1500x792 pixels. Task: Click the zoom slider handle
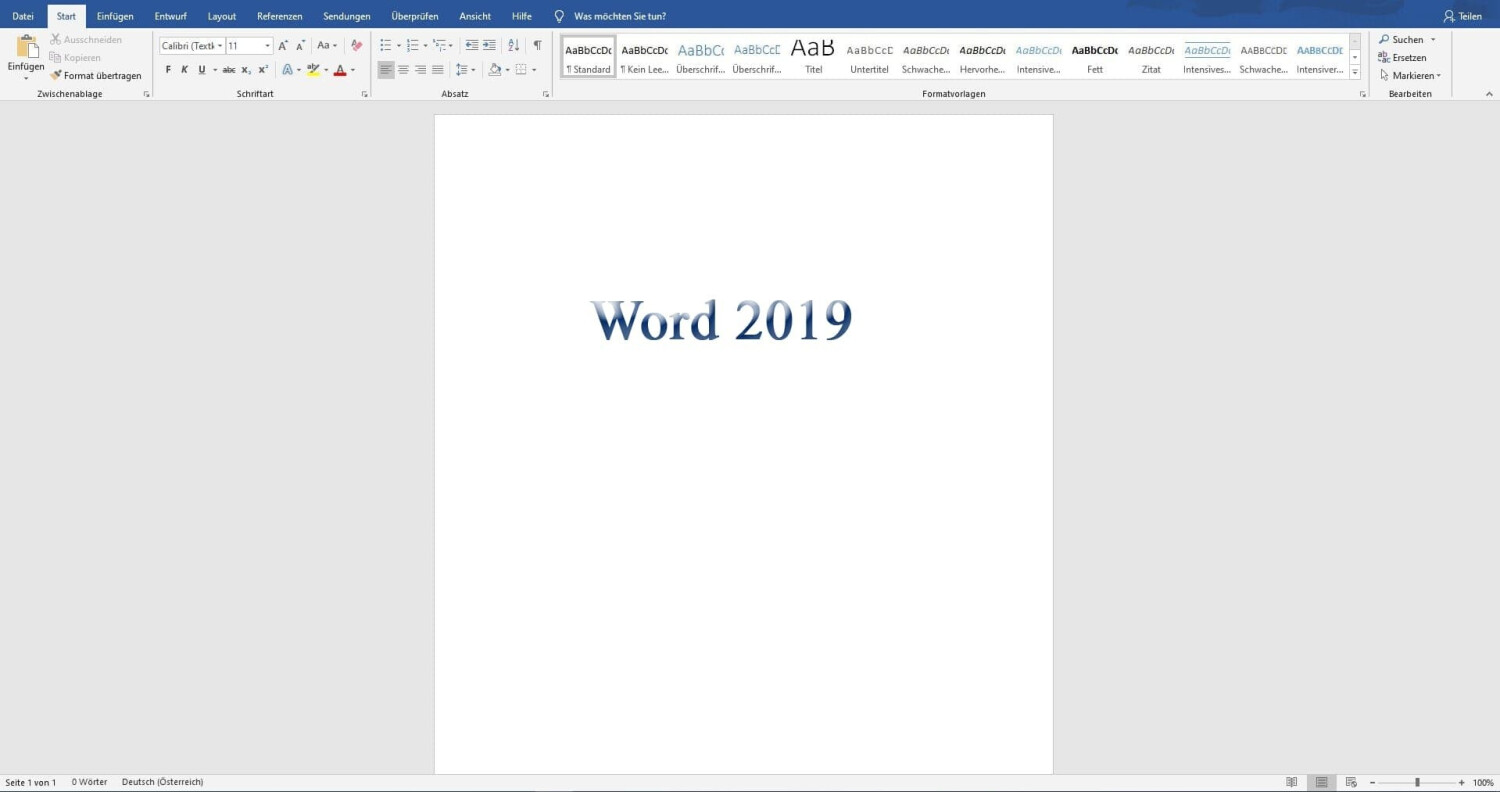(x=1417, y=782)
